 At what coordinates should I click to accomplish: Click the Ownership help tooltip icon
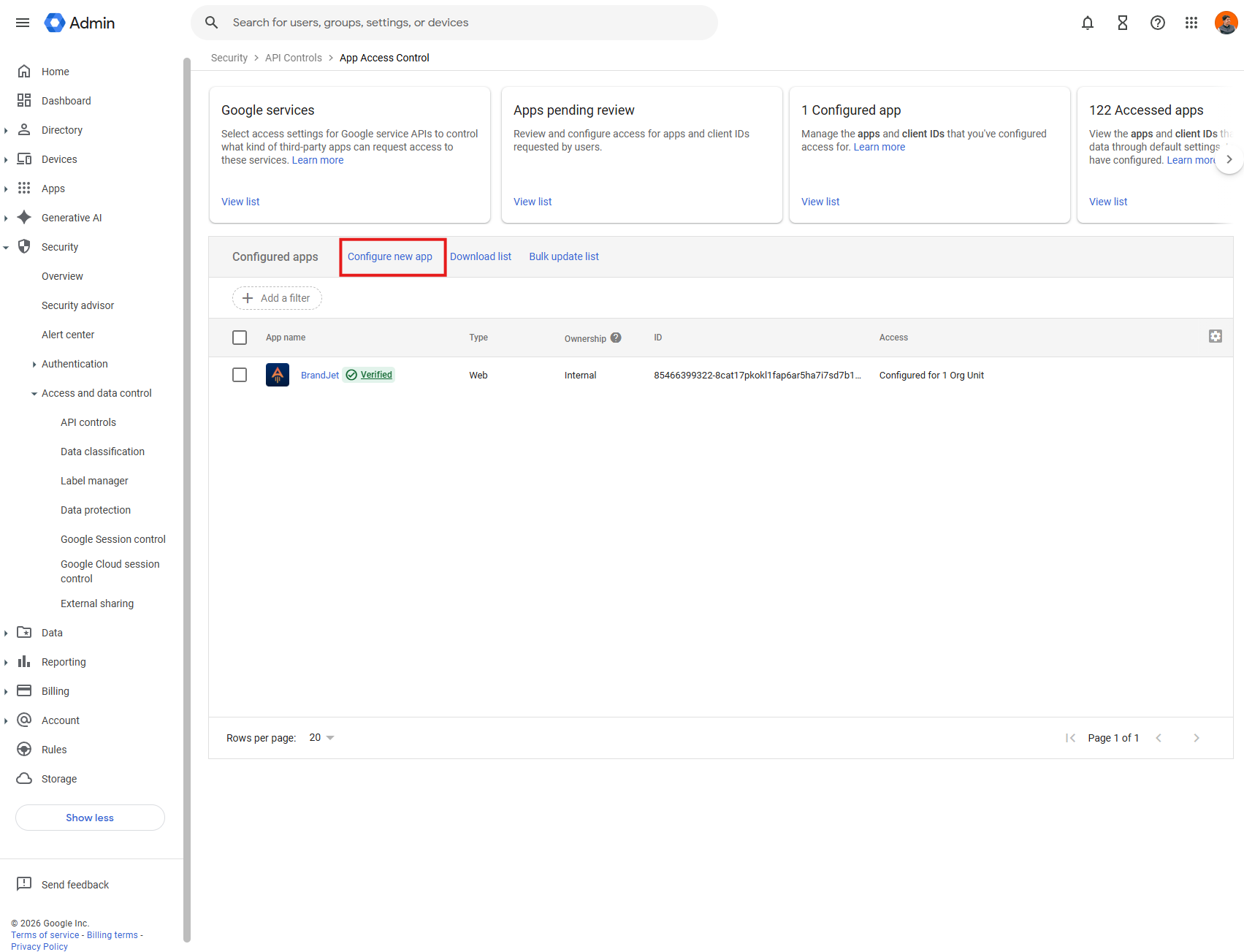(616, 338)
